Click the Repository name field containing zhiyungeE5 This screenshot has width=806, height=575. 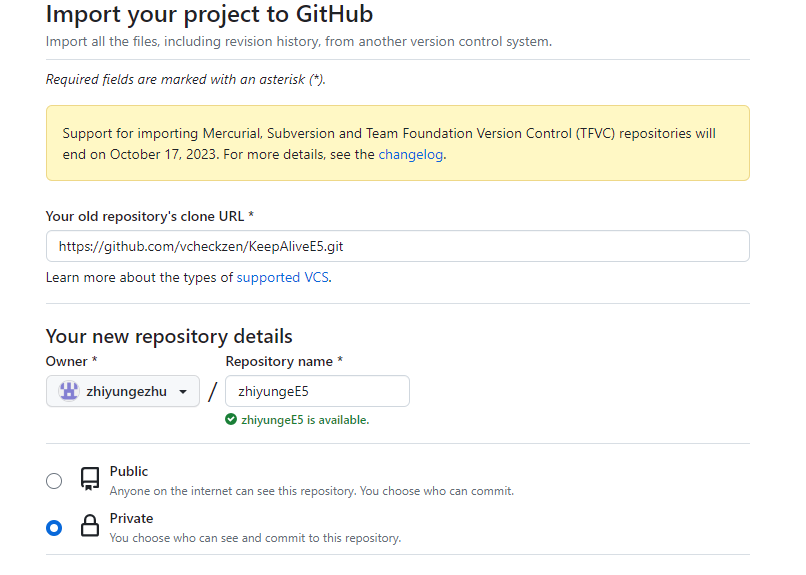[x=317, y=391]
